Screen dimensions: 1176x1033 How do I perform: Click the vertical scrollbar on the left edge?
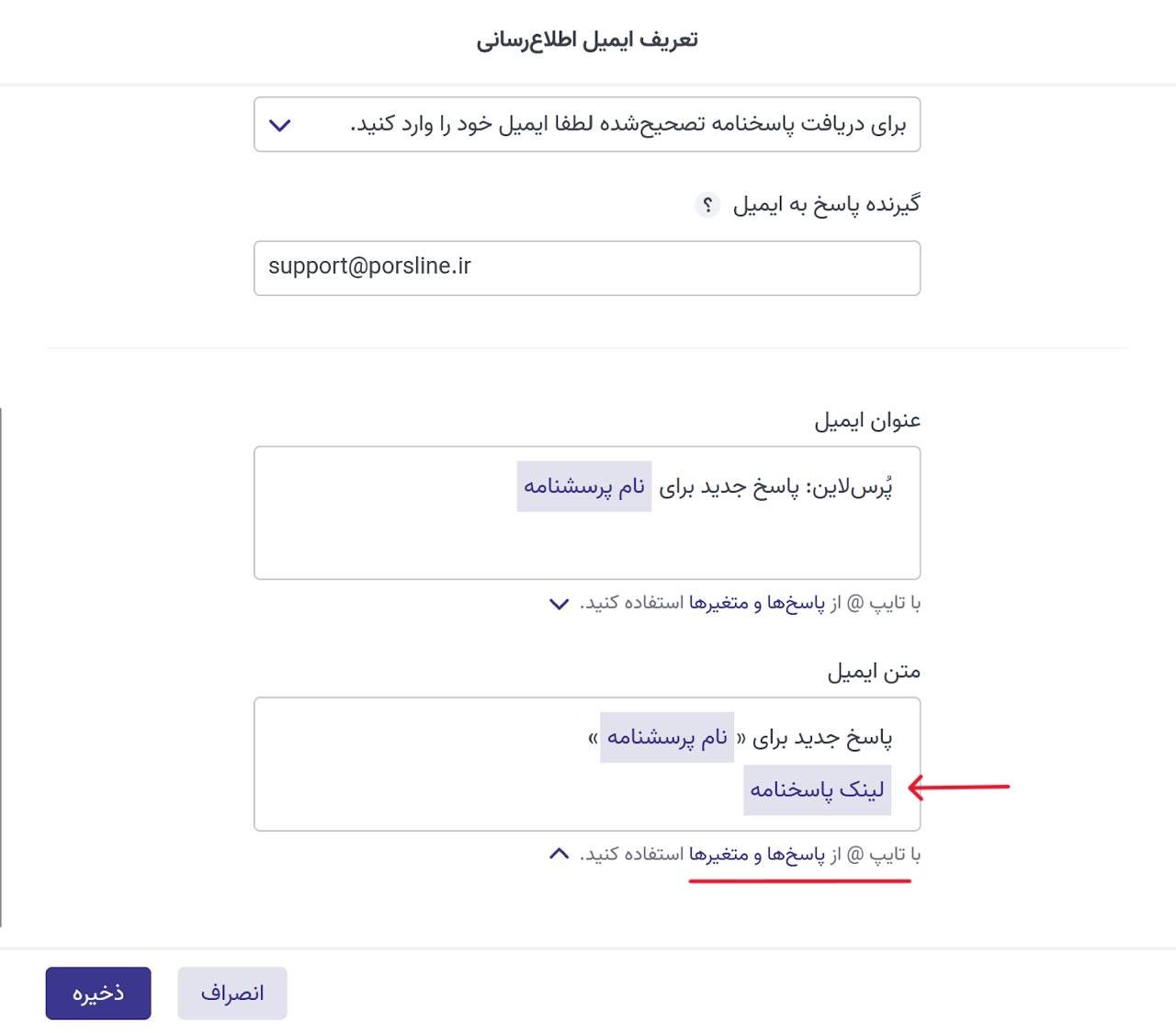tap(2, 666)
